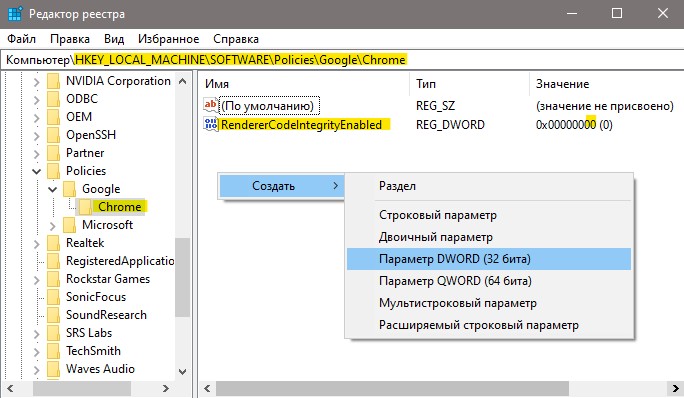
Task: Click the REG_DWORD type cell
Action: [450, 125]
